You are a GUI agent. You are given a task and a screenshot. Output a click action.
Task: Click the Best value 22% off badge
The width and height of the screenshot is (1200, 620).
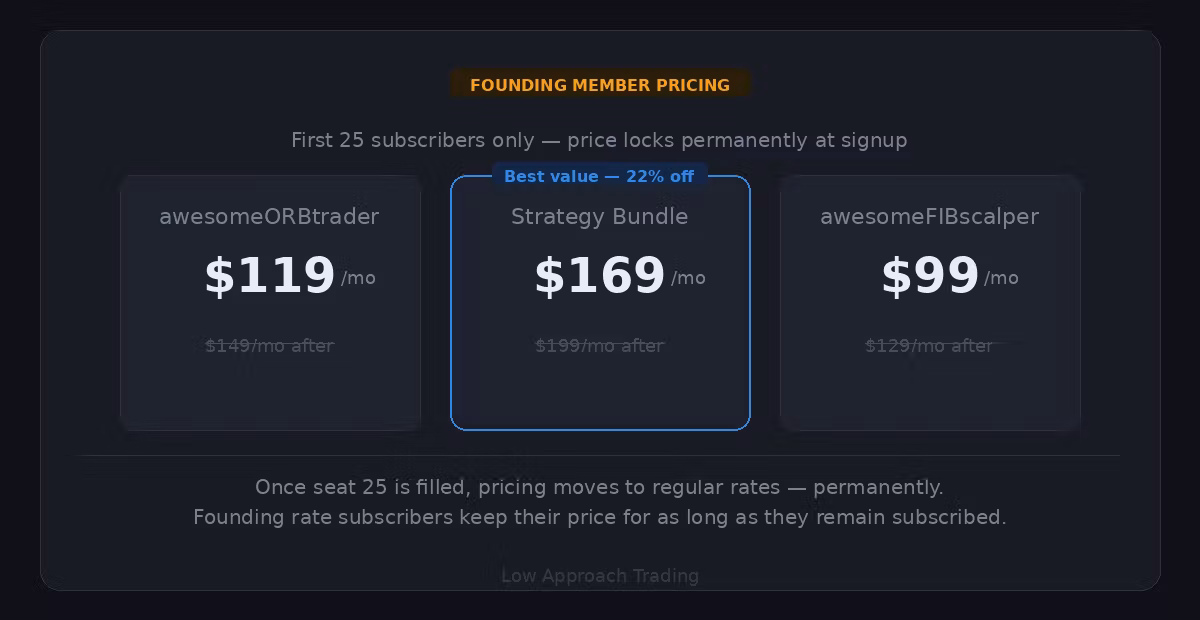[x=600, y=176]
